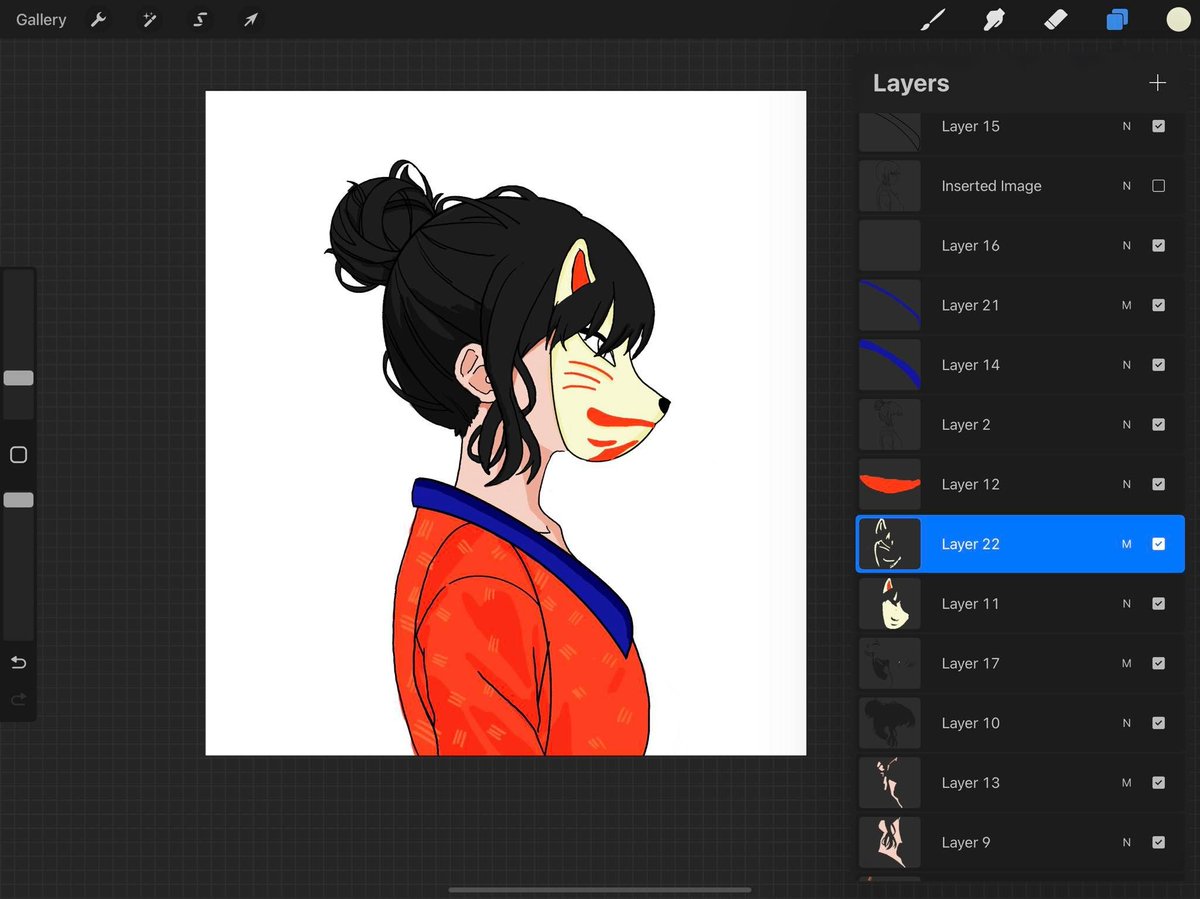Open the Adjustments magic wand menu
The height and width of the screenshot is (899, 1200).
pyautogui.click(x=149, y=19)
